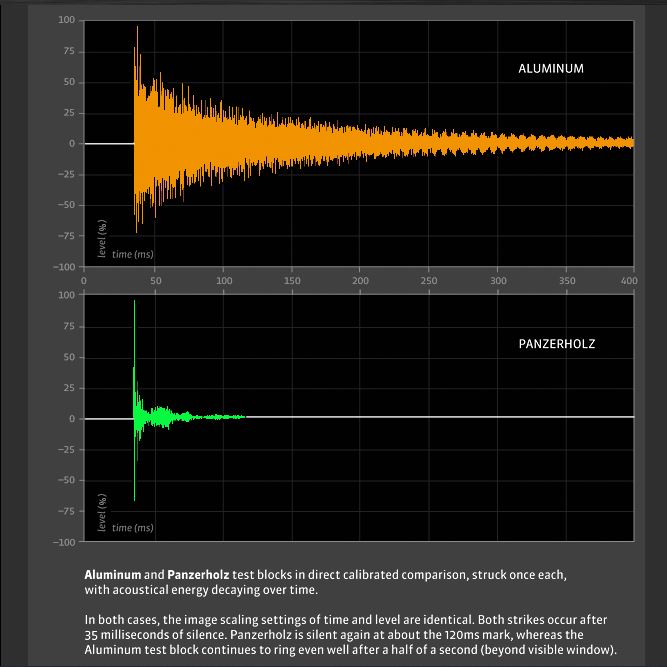Image resolution: width=667 pixels, height=667 pixels.
Task: Click 'level (%)' label in Aluminum chart
Action: [x=102, y=239]
